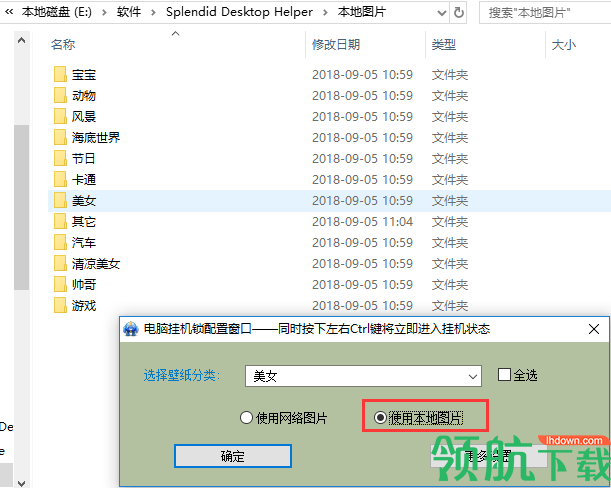The height and width of the screenshot is (488, 611).
Task: Click the 确定 button
Action: pos(233,456)
